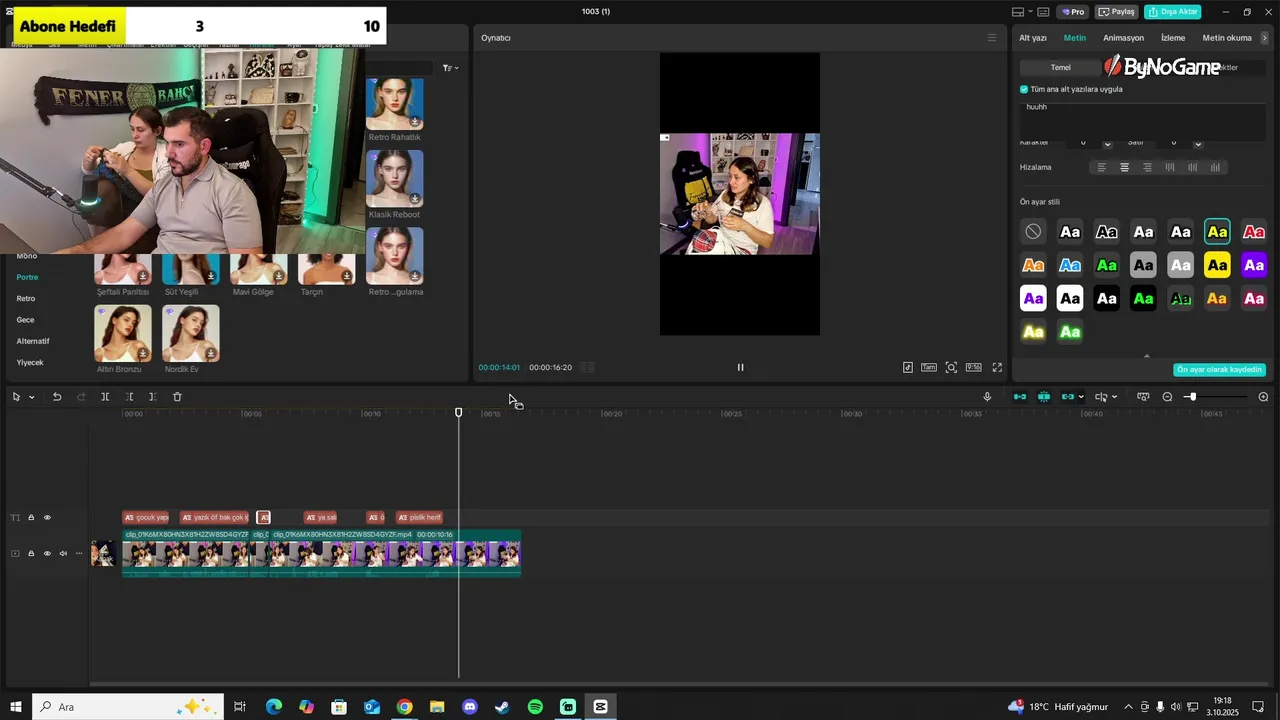Screen dimensions: 1280x720
Task: Select the highlighted yellow-outlined Aa preset
Action: click(x=1217, y=232)
